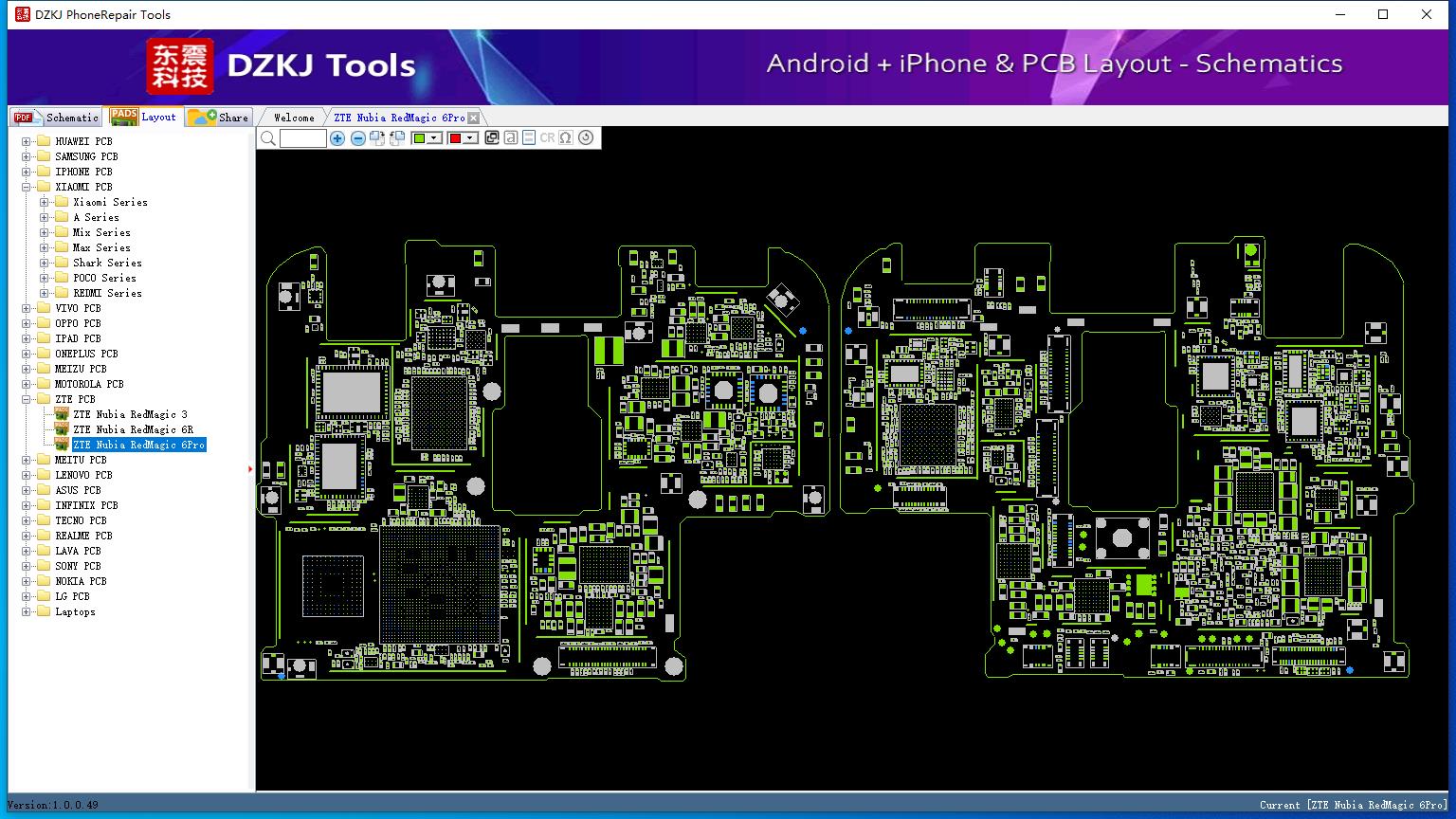This screenshot has height=819, width=1456.
Task: Click the folder icon of INFINIX PCB
Action: coord(43,505)
